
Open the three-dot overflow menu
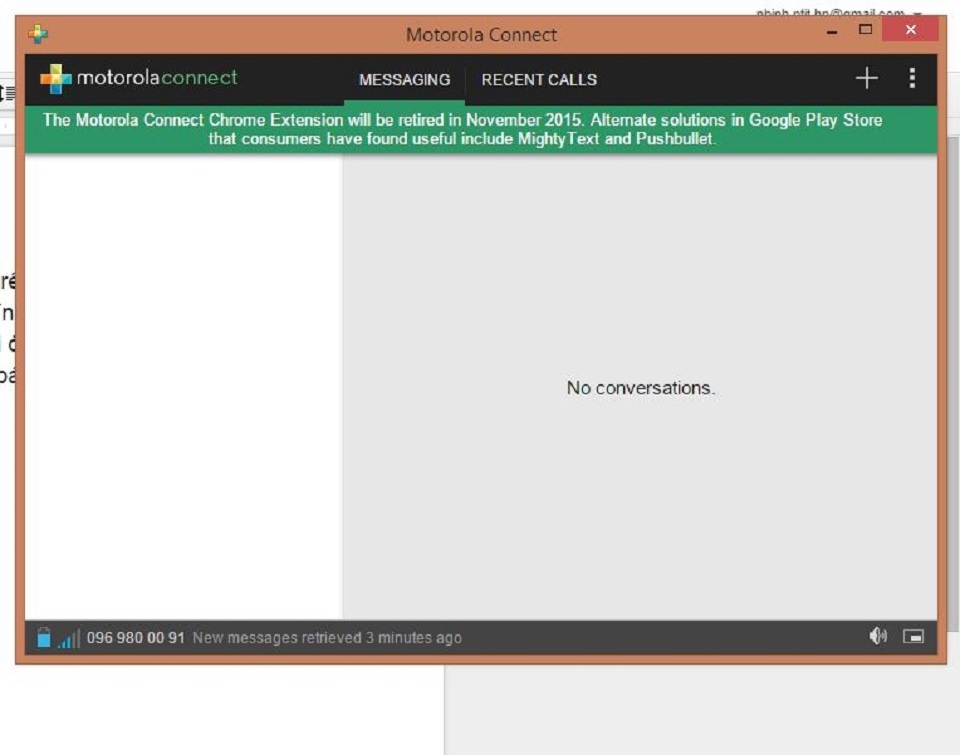(912, 78)
